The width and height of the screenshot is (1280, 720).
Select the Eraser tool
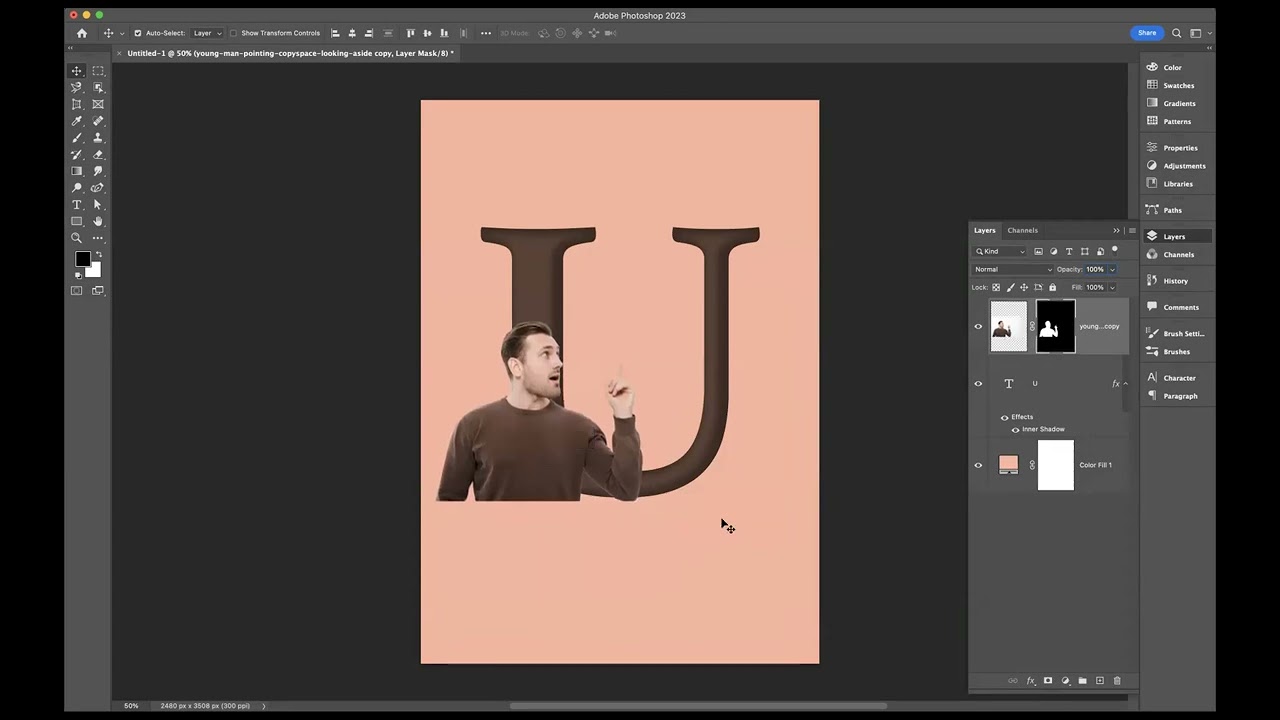(x=98, y=155)
